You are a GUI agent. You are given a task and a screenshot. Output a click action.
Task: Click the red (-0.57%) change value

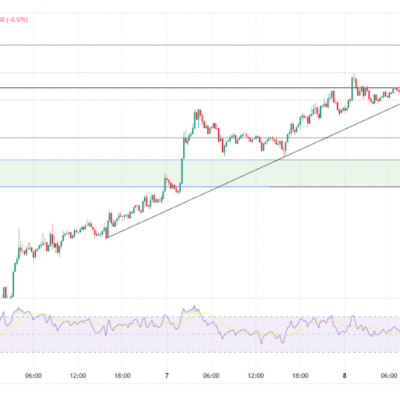pos(16,20)
